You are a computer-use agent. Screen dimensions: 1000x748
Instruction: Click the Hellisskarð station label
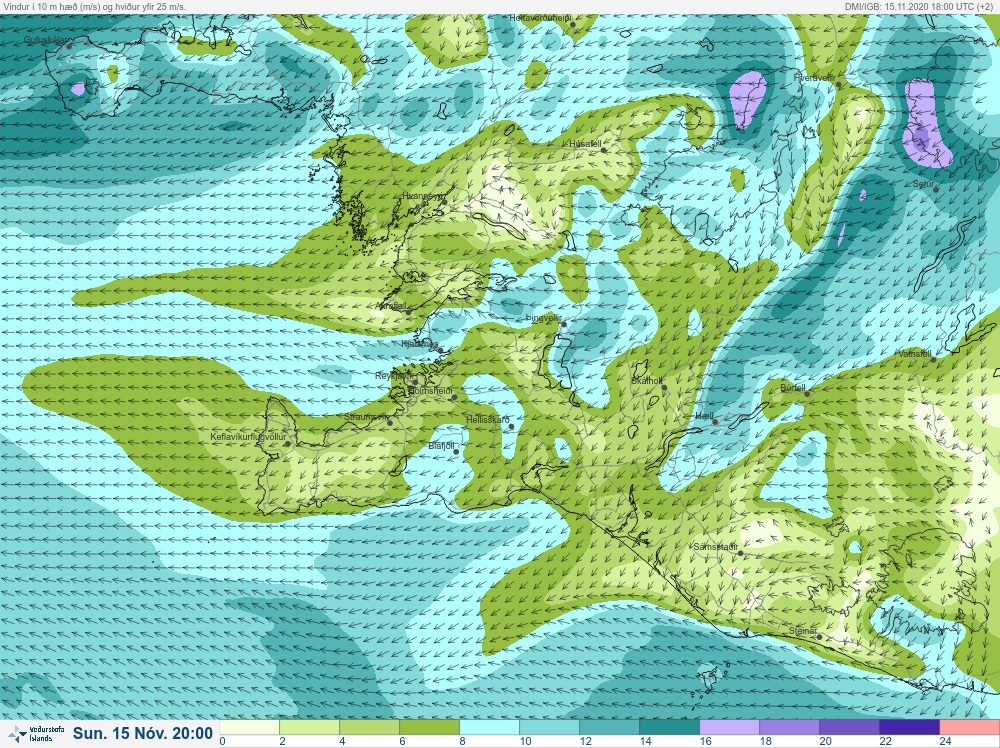[x=487, y=420]
